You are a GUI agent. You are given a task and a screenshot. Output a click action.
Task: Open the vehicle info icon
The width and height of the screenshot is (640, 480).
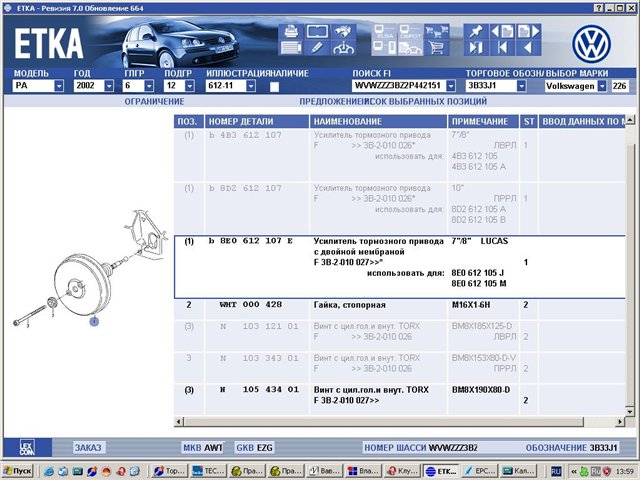[x=343, y=48]
